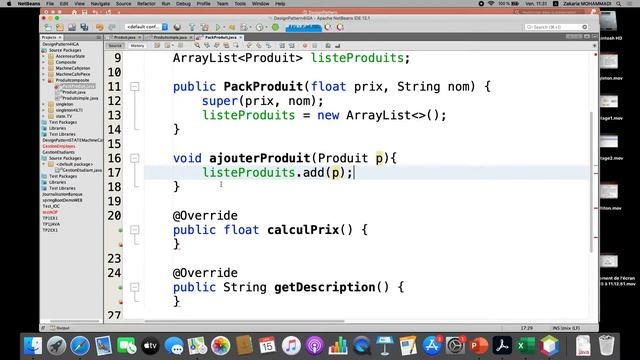
Task: Open Photos app from the Dock
Action: pyautogui.click(x=220, y=346)
